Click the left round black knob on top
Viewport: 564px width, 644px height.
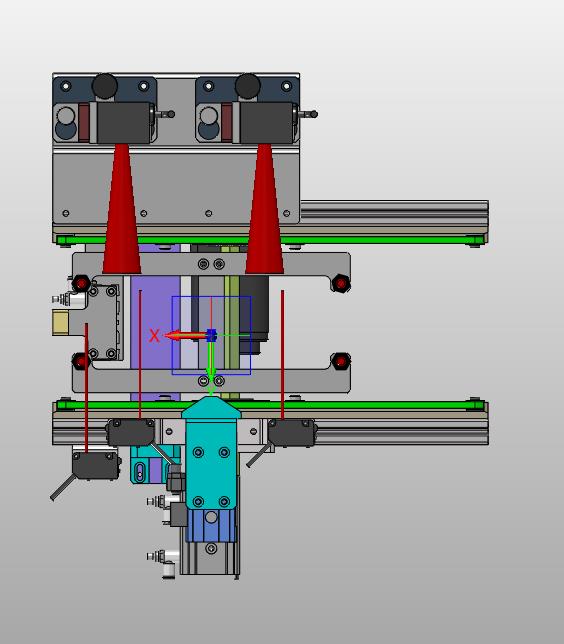click(x=105, y=86)
